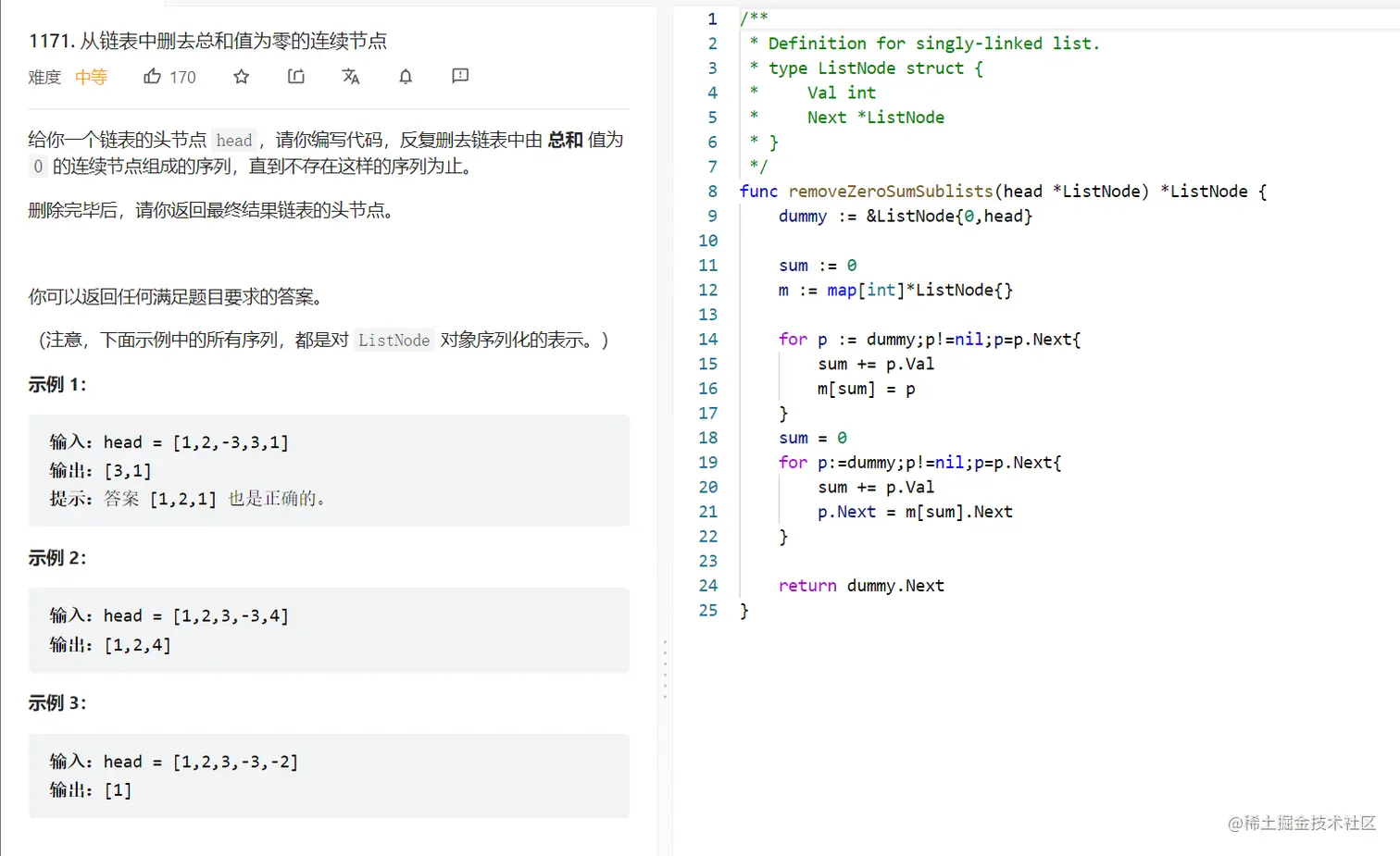Click the 示例 3 heading
Viewport: 1400px width, 856px height.
[57, 702]
